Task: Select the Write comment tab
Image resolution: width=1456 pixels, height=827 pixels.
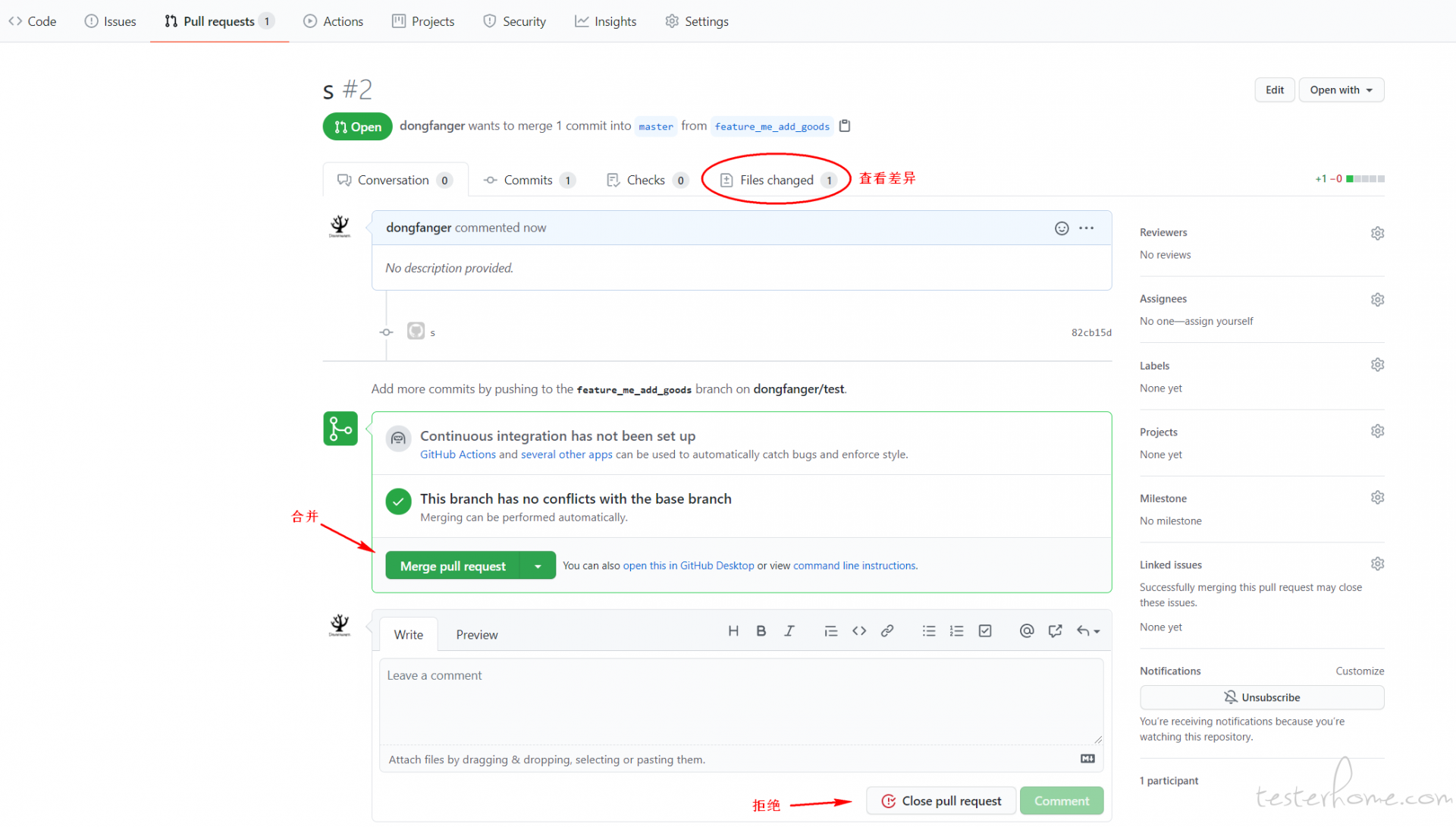Action: pyautogui.click(x=409, y=634)
